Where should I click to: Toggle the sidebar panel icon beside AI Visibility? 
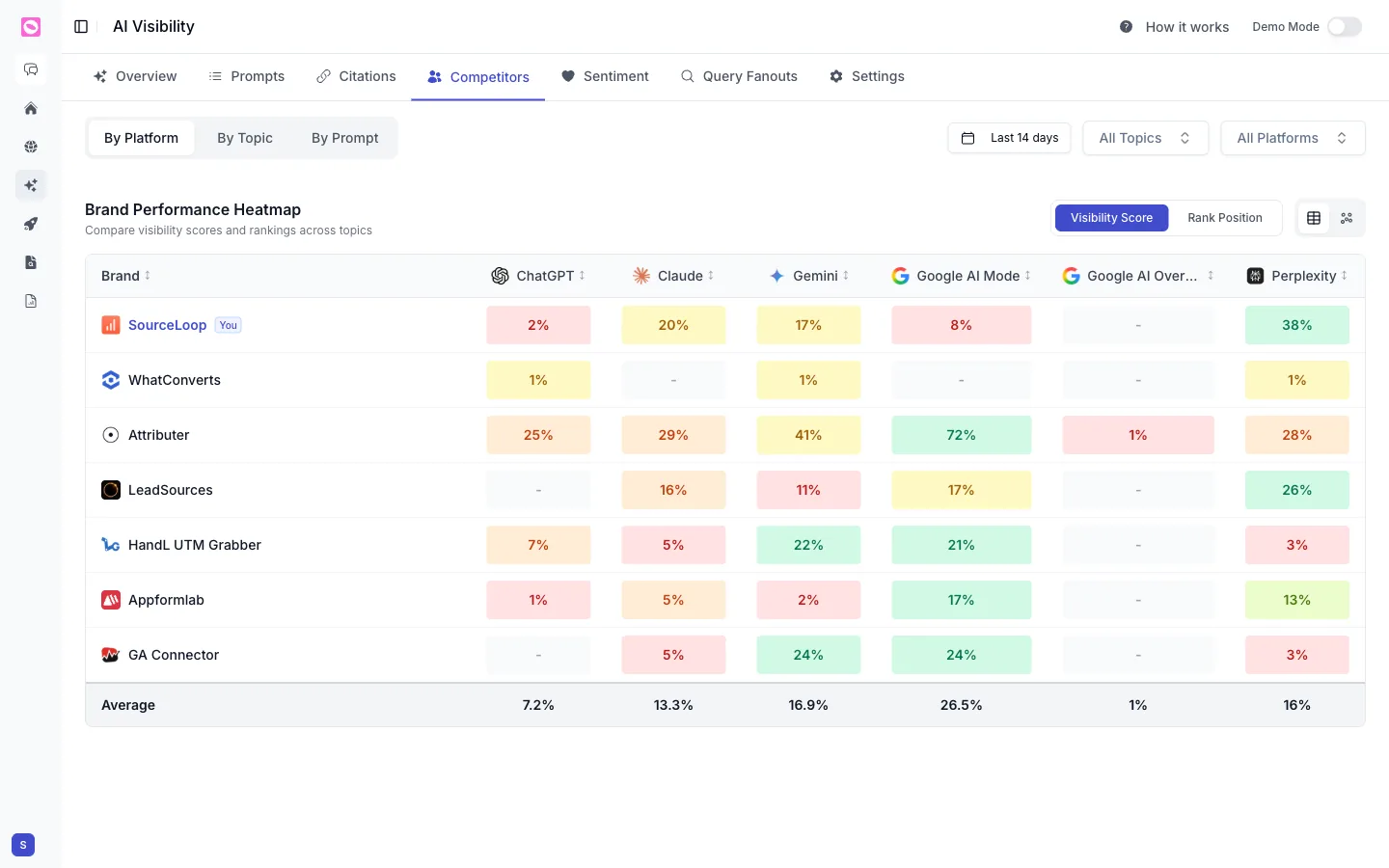[81, 27]
